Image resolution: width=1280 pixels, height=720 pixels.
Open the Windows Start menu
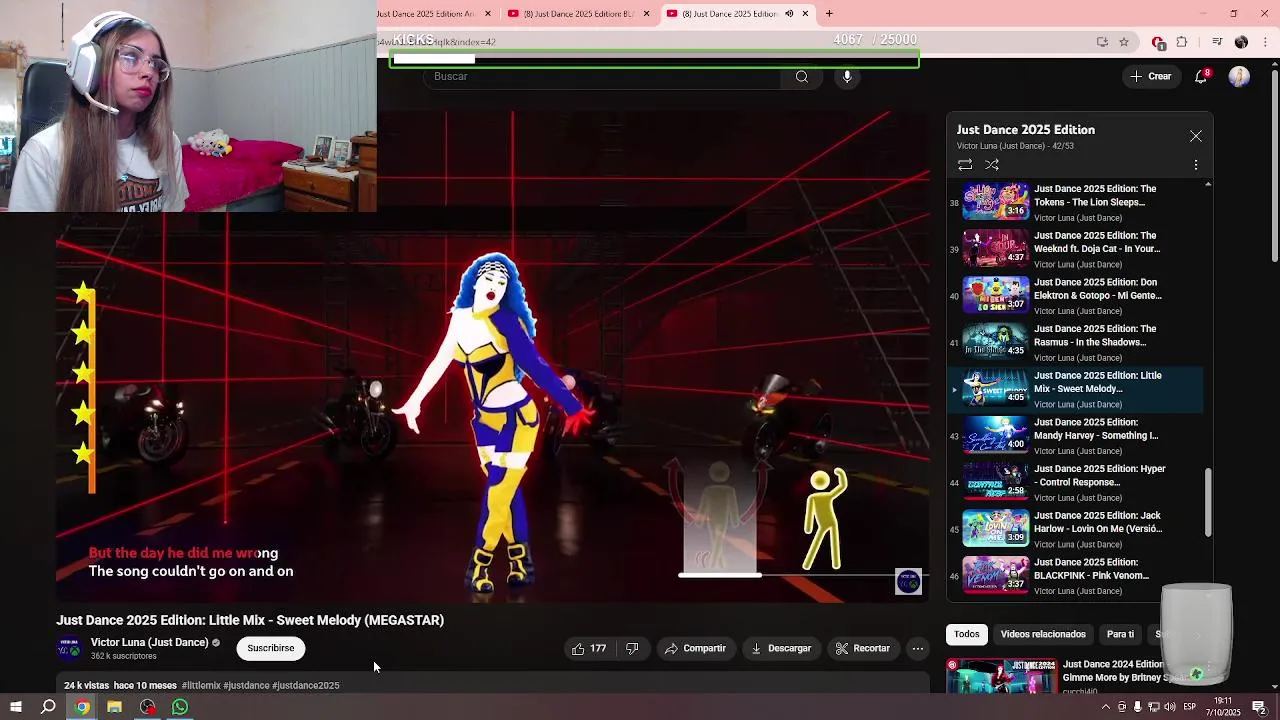pos(15,707)
